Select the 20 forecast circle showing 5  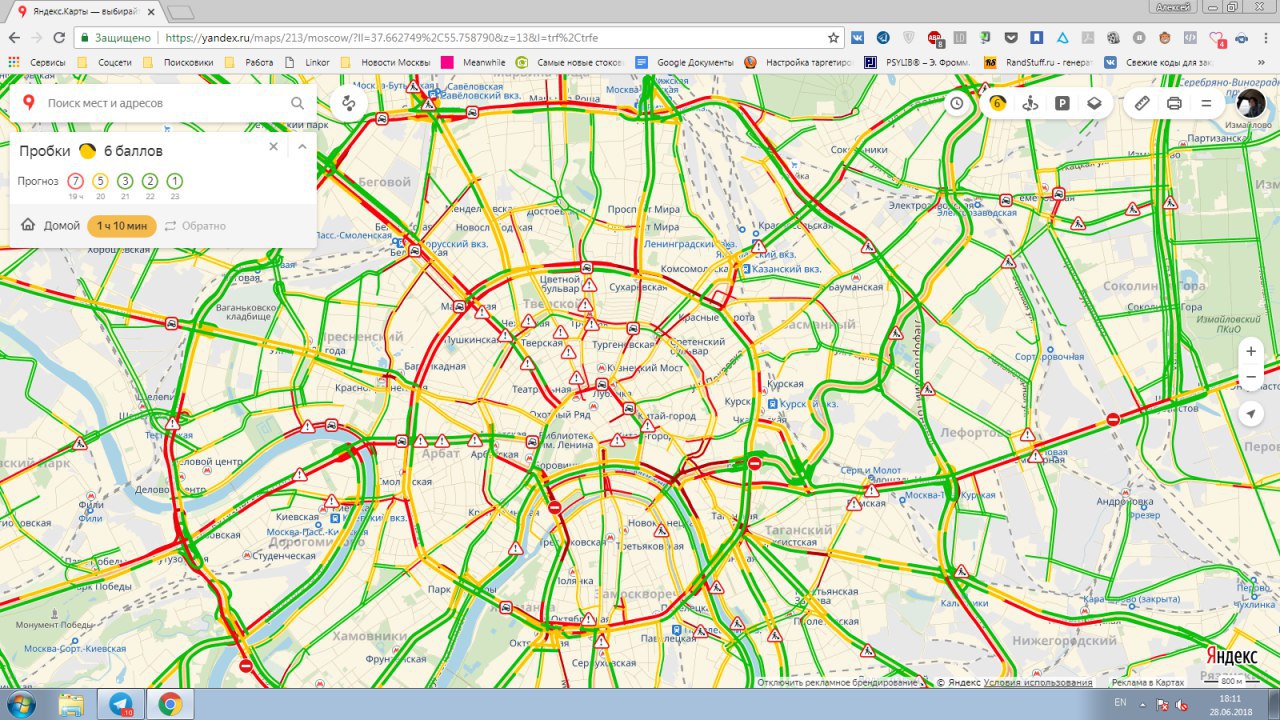click(x=100, y=181)
